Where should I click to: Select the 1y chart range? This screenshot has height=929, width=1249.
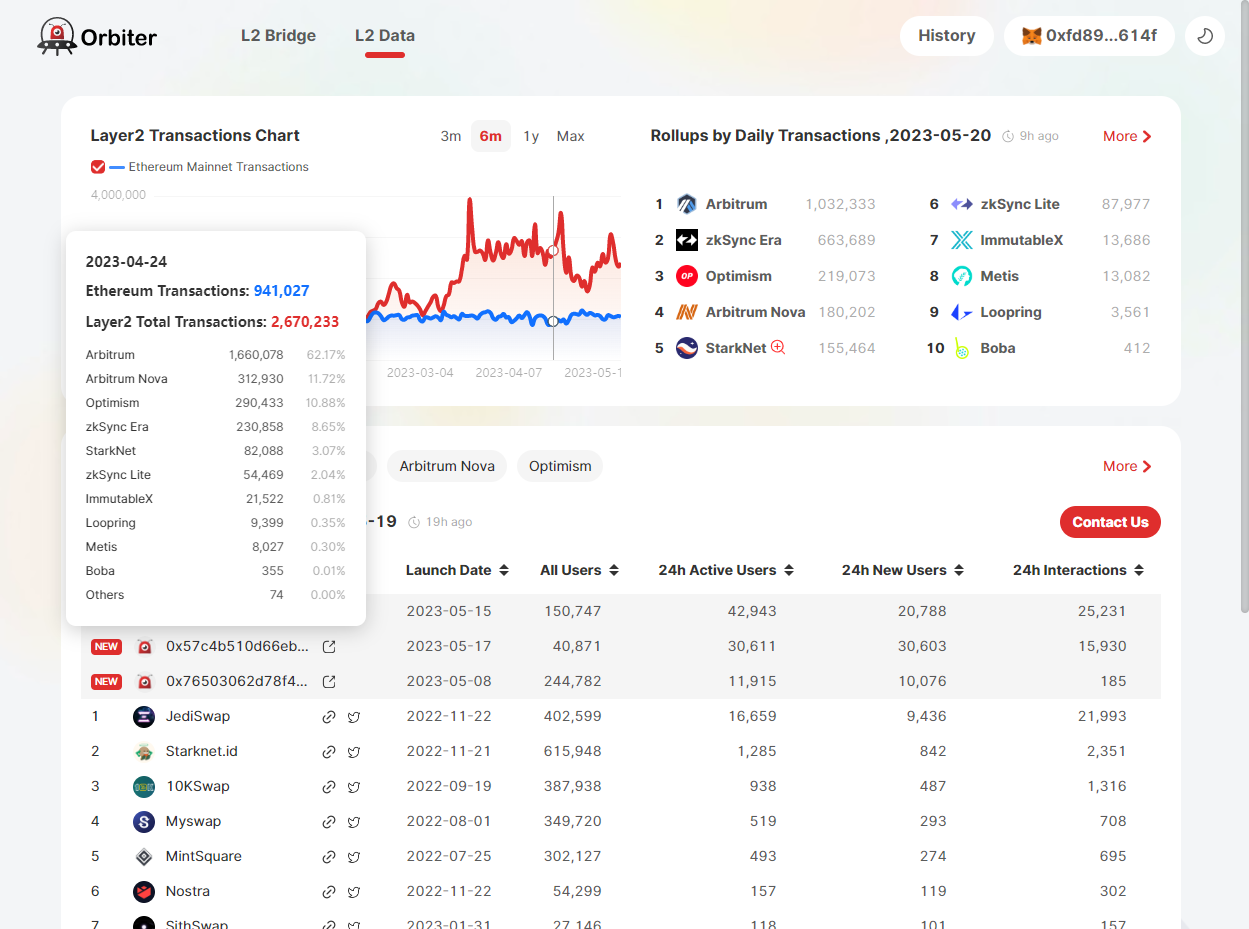click(x=531, y=136)
